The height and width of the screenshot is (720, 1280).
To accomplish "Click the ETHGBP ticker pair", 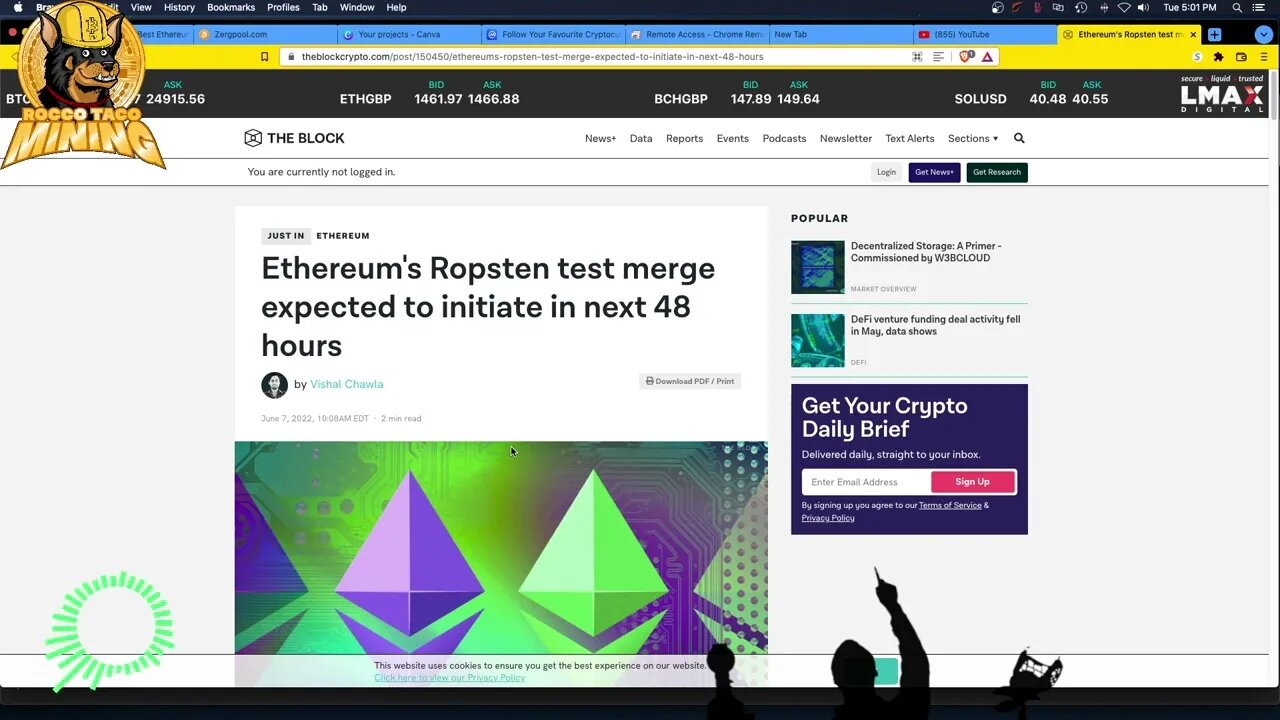I will pos(365,99).
